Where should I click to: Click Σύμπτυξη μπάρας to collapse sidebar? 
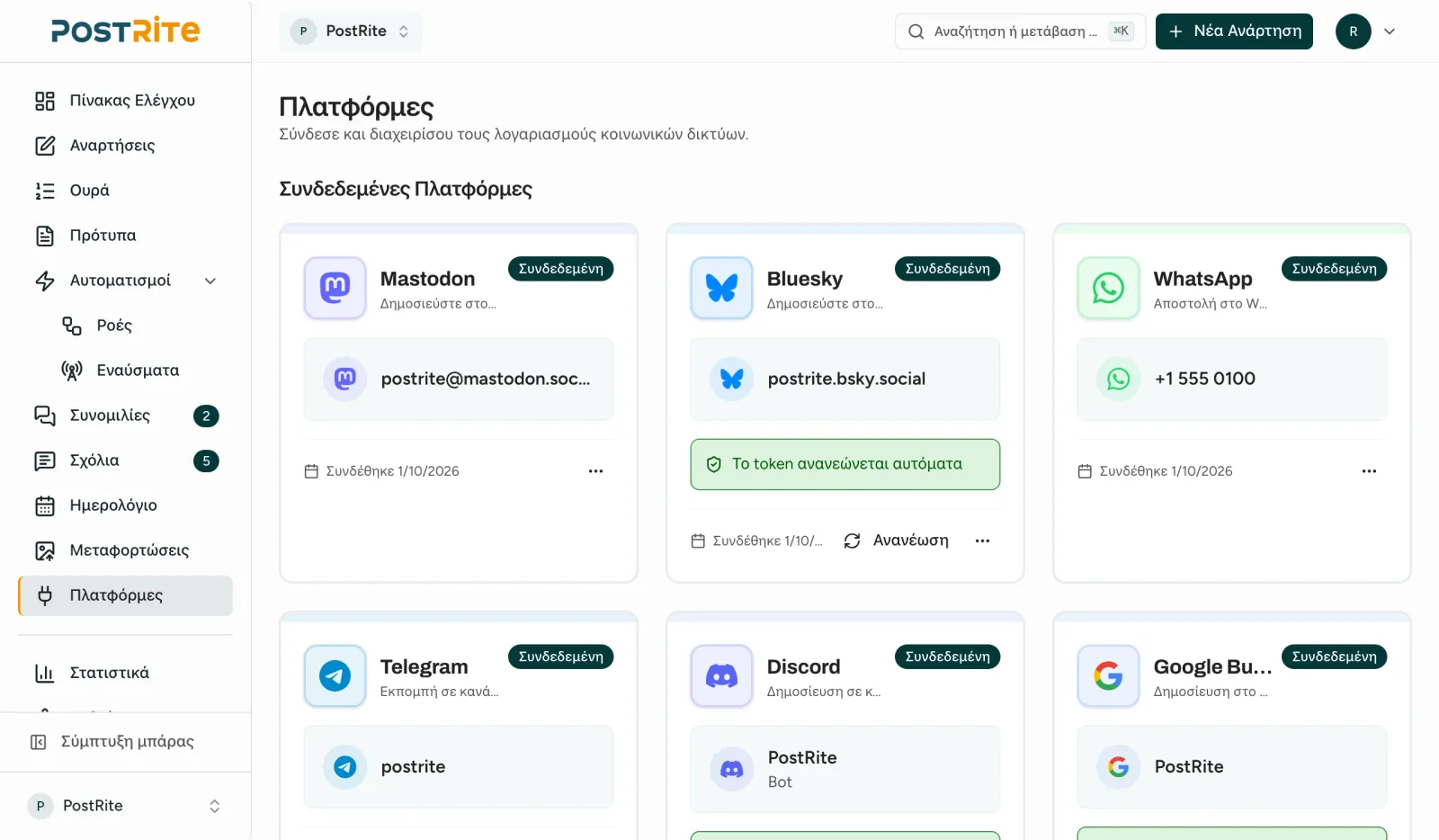125,742
